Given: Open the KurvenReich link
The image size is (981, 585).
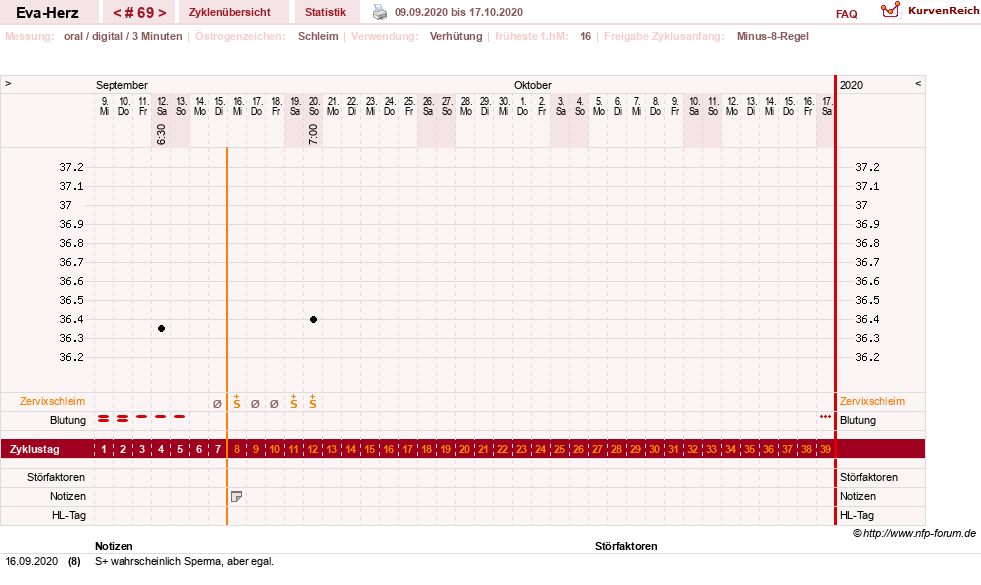Looking at the screenshot, I should click(x=943, y=11).
